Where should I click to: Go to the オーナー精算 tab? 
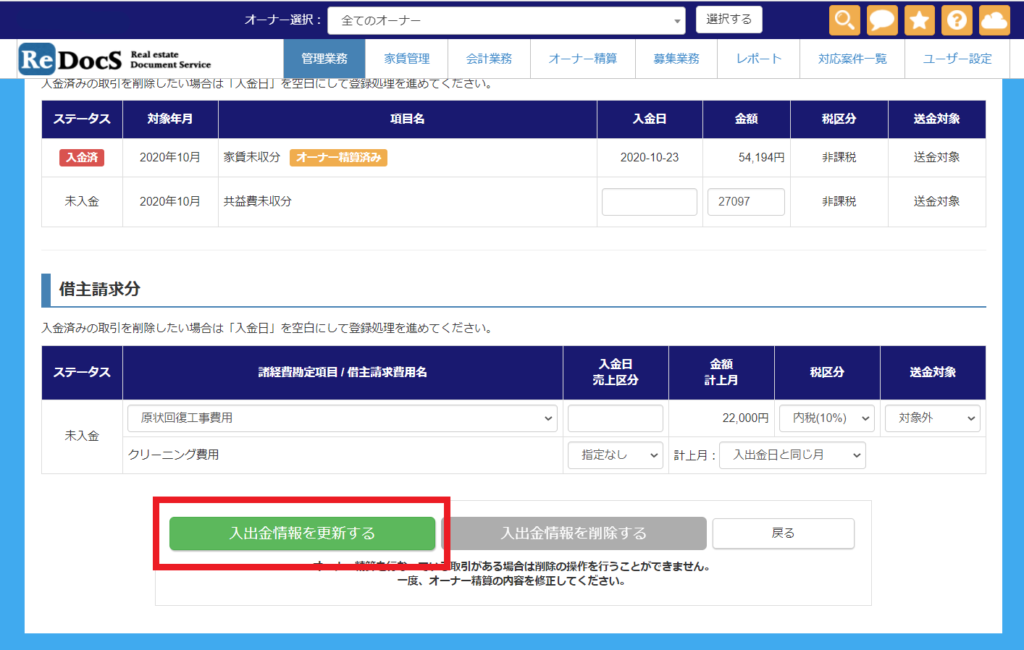[583, 59]
